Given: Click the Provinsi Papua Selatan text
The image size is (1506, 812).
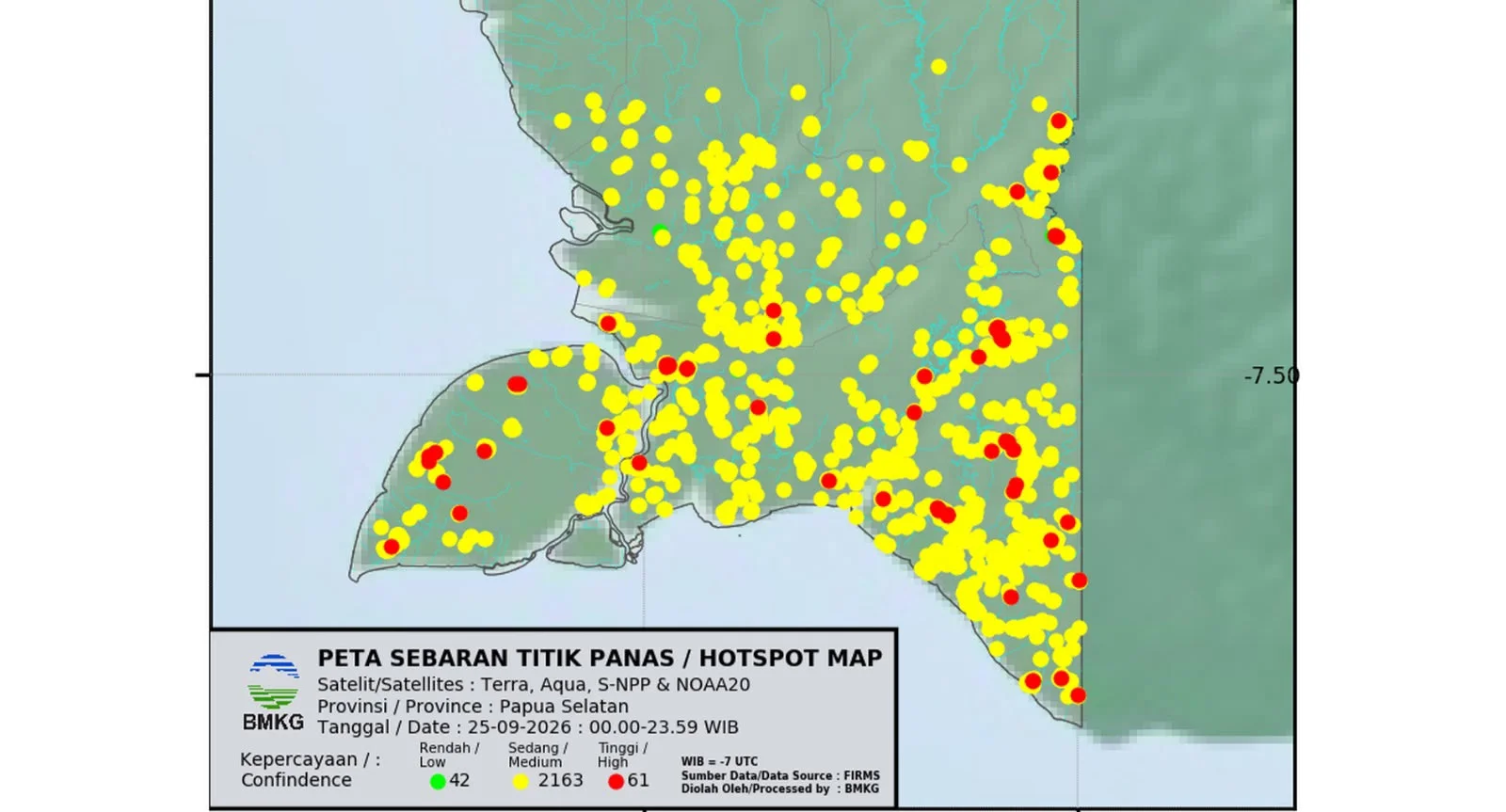Looking at the screenshot, I should (x=473, y=706).
